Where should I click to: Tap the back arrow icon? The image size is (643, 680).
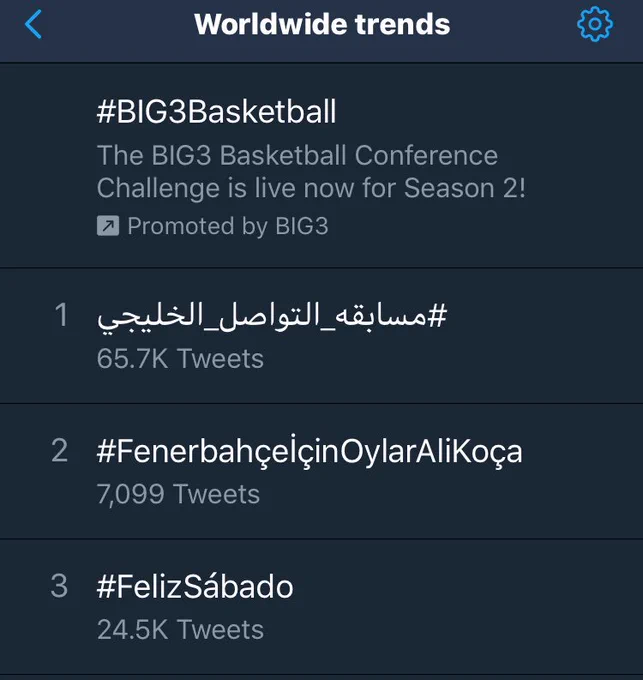click(33, 24)
